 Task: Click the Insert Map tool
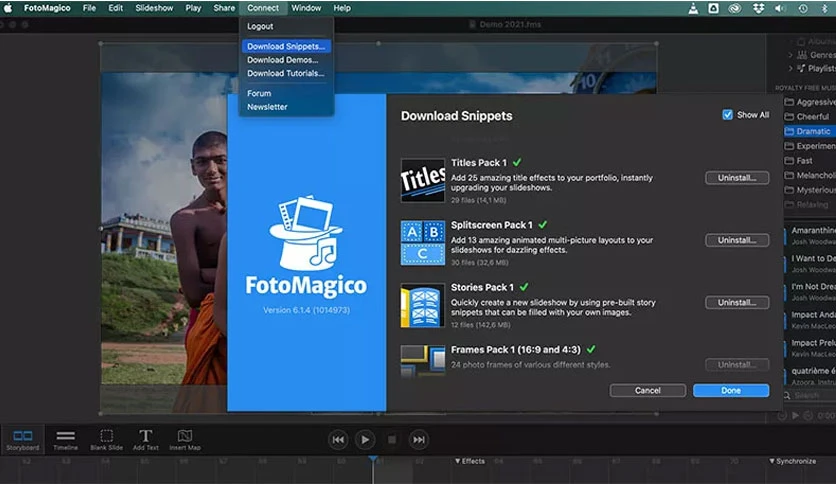click(x=185, y=440)
